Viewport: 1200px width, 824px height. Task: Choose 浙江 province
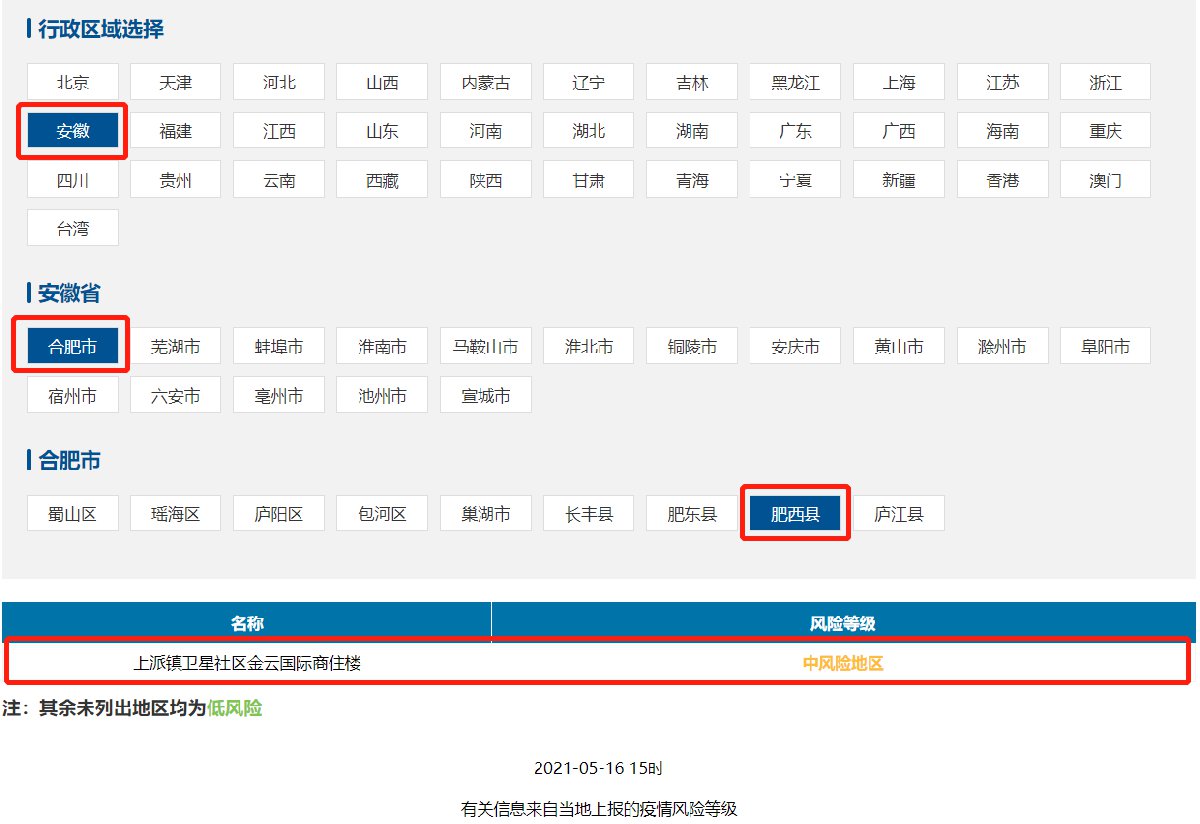1104,81
